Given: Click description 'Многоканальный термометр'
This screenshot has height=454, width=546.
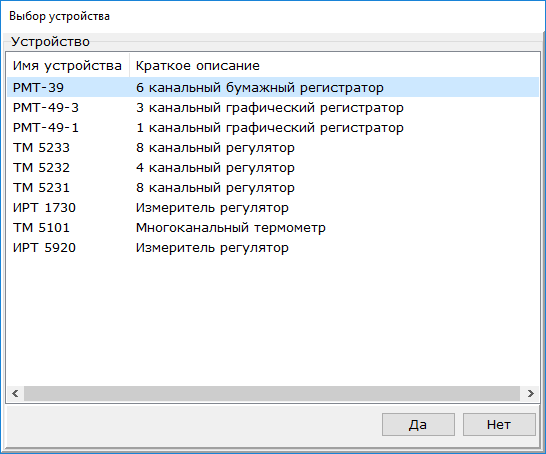Looking at the screenshot, I should click(231, 228).
